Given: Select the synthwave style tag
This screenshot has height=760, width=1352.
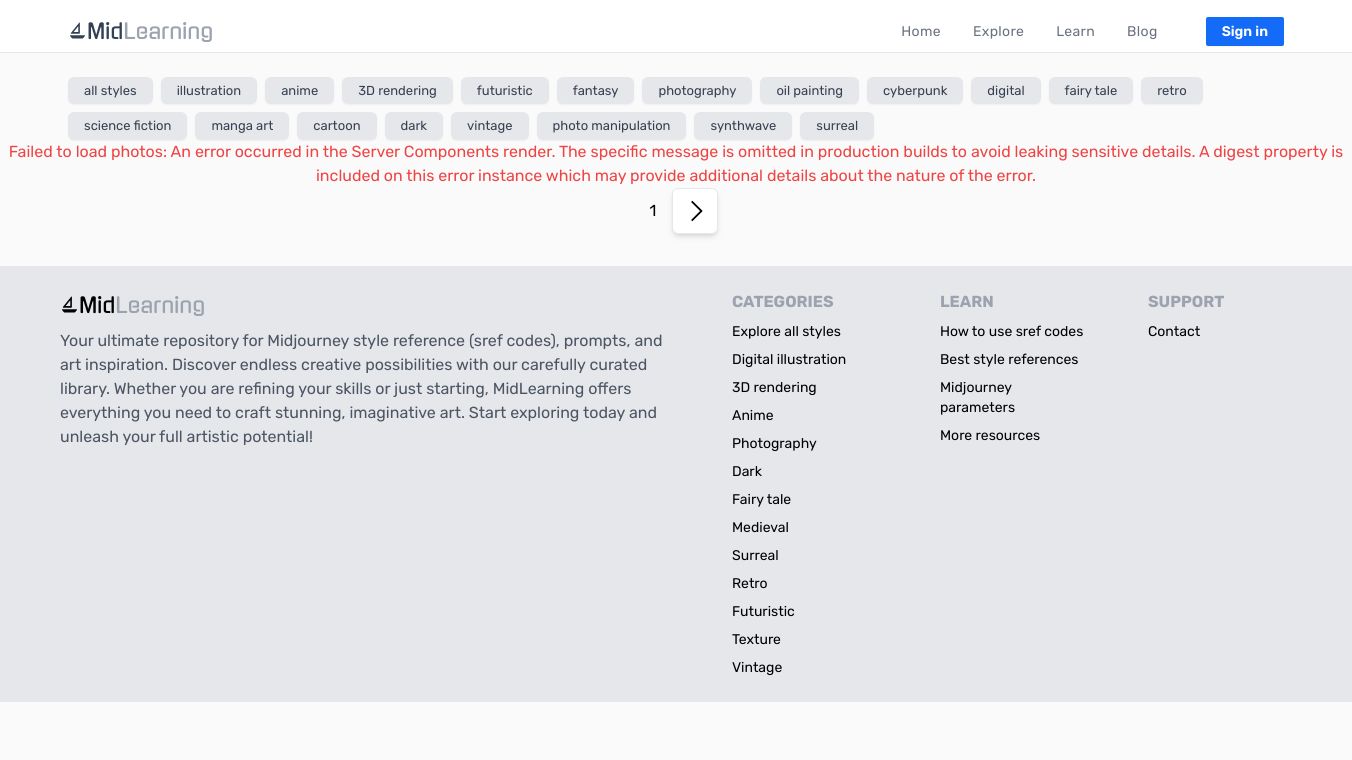Looking at the screenshot, I should [x=743, y=126].
